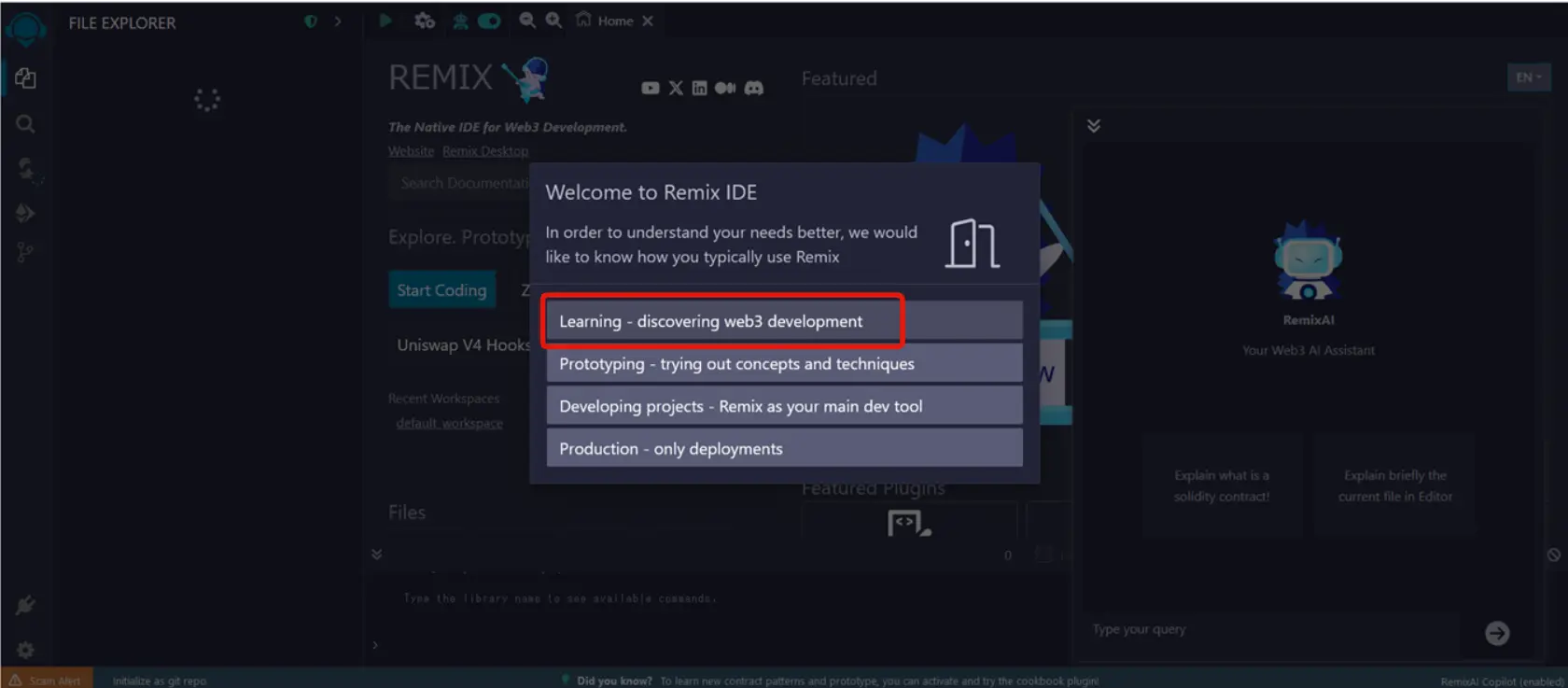
Task: Choose Production - only deployments
Action: pos(784,448)
